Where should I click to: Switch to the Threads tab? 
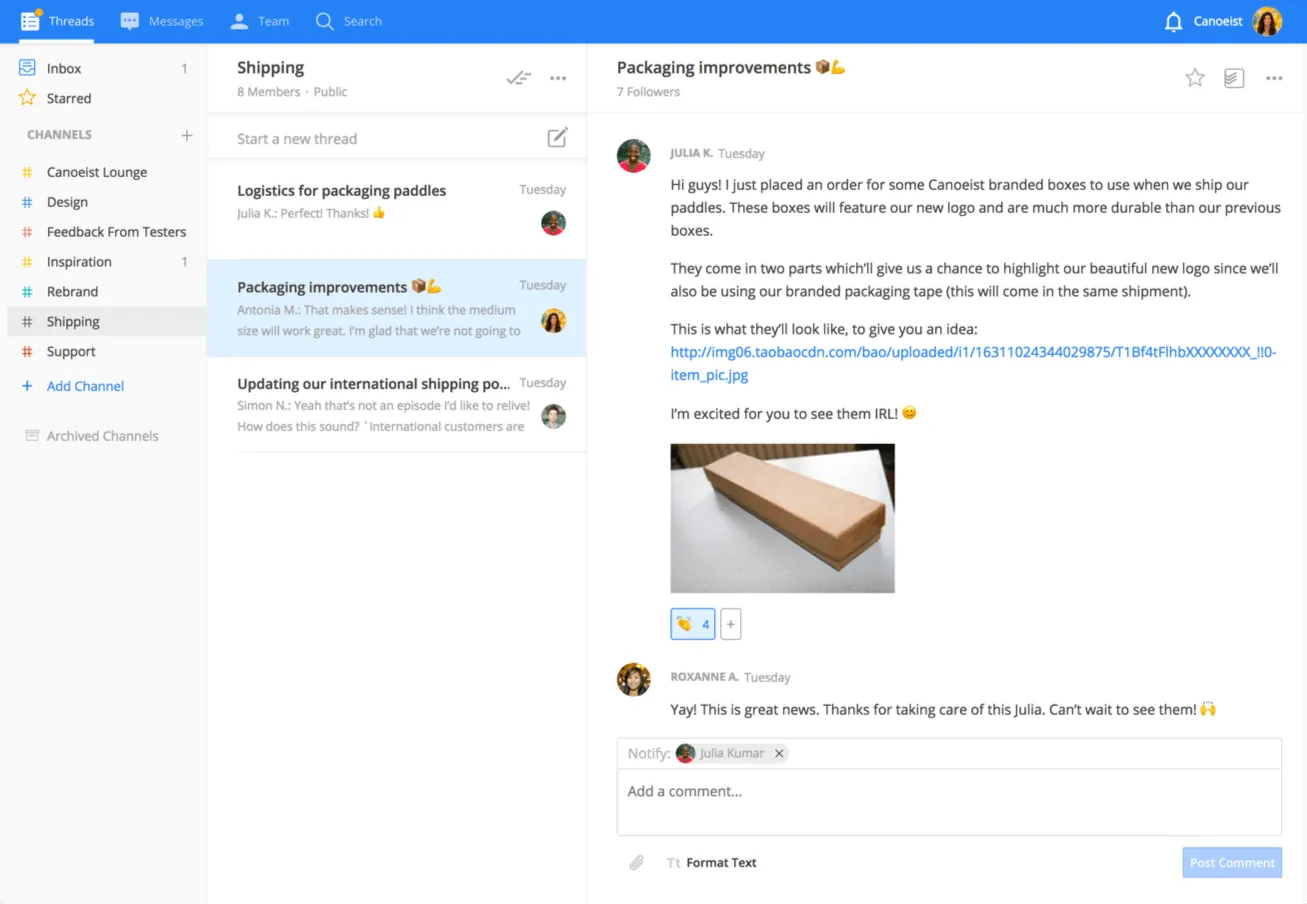[58, 21]
